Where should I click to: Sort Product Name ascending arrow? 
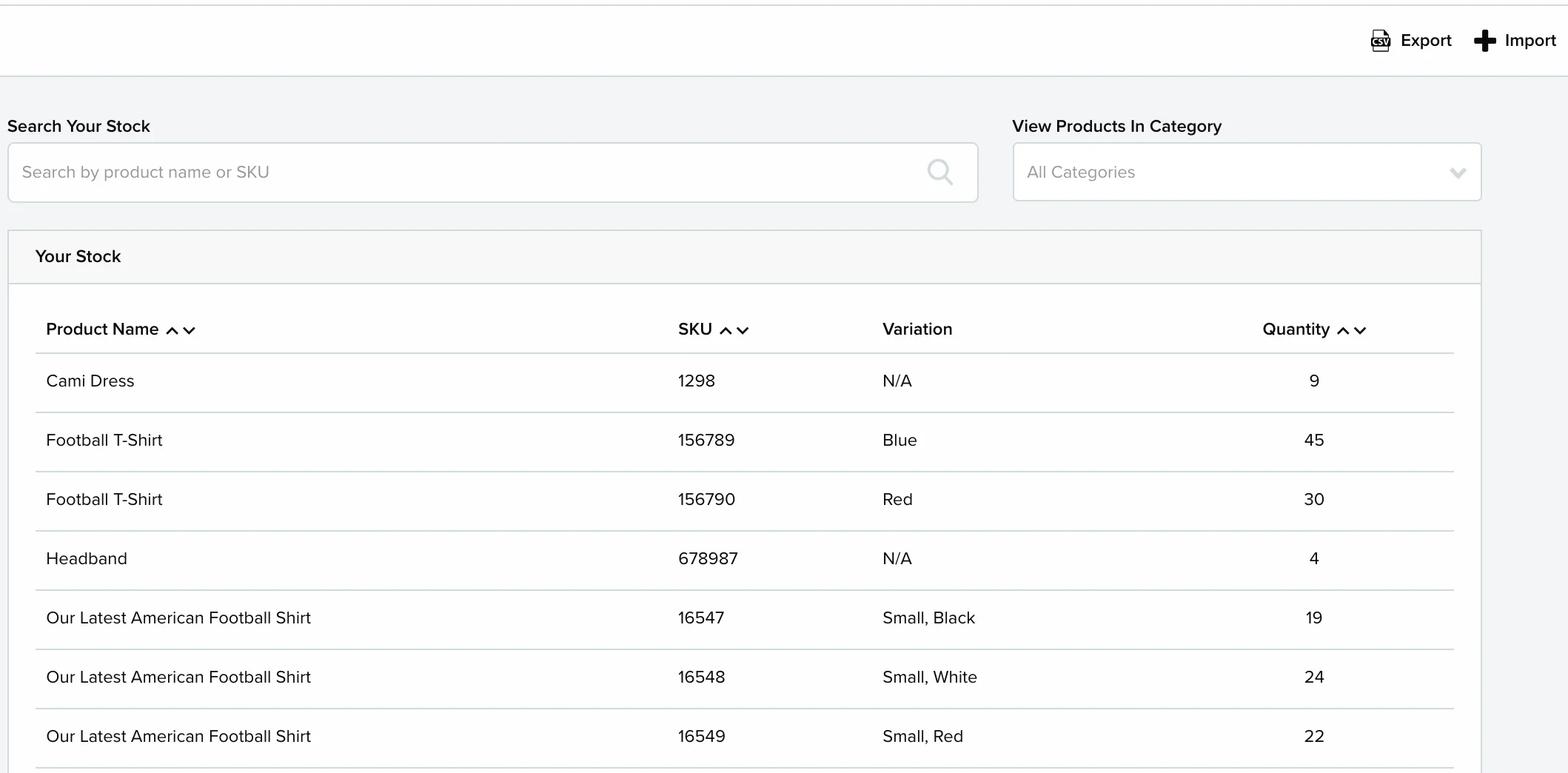tap(172, 330)
